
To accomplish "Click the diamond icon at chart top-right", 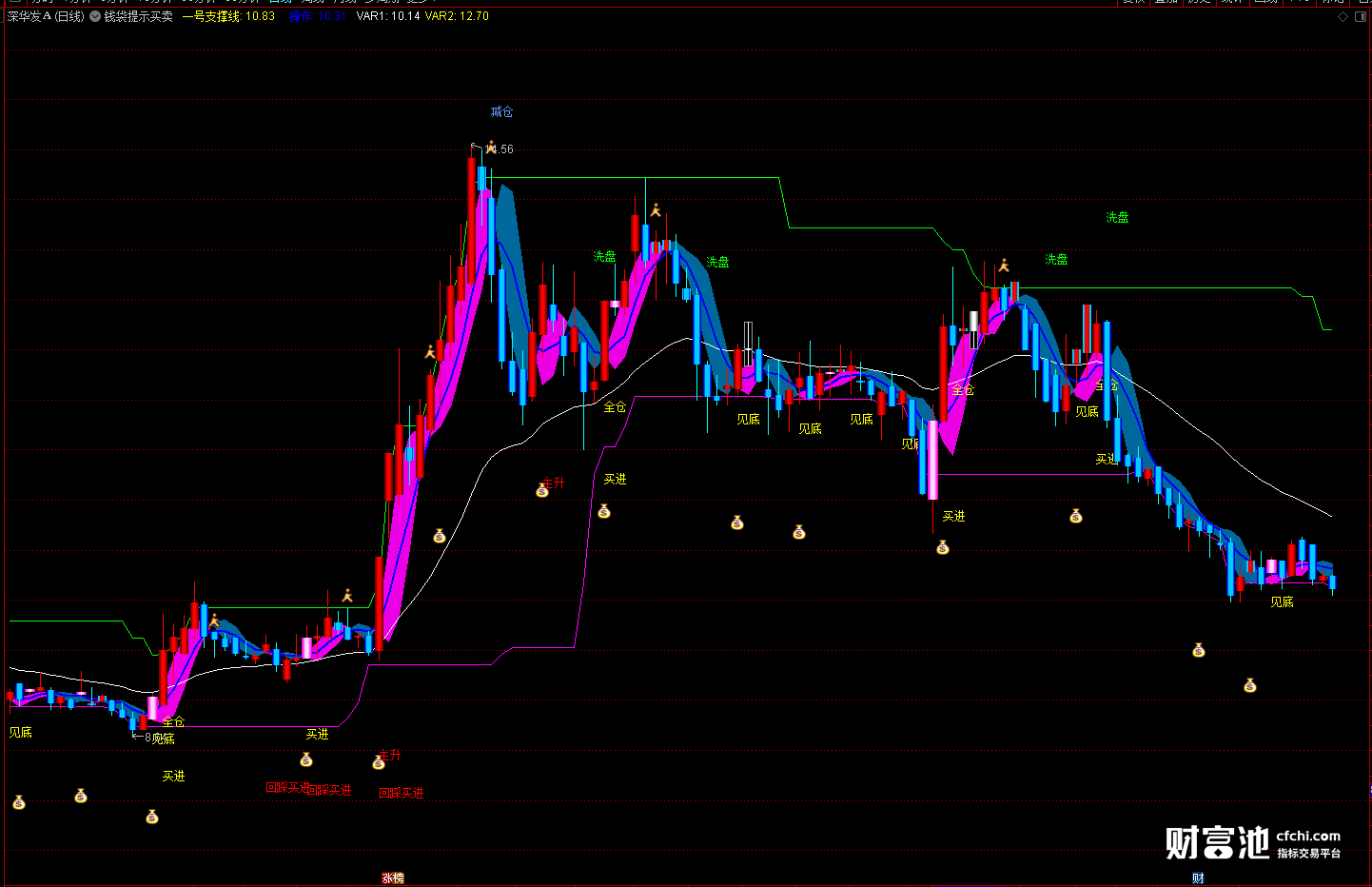I will (1343, 16).
